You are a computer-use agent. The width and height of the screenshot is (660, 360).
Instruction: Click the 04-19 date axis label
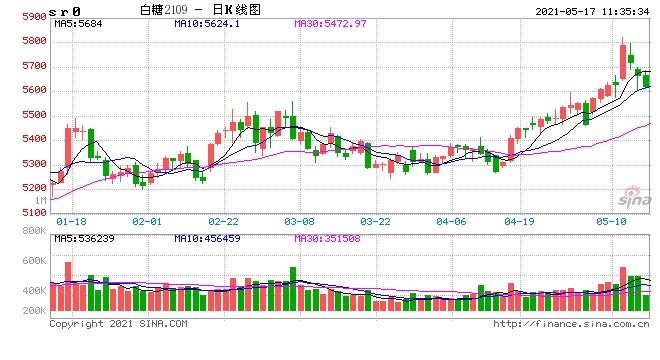click(x=519, y=221)
